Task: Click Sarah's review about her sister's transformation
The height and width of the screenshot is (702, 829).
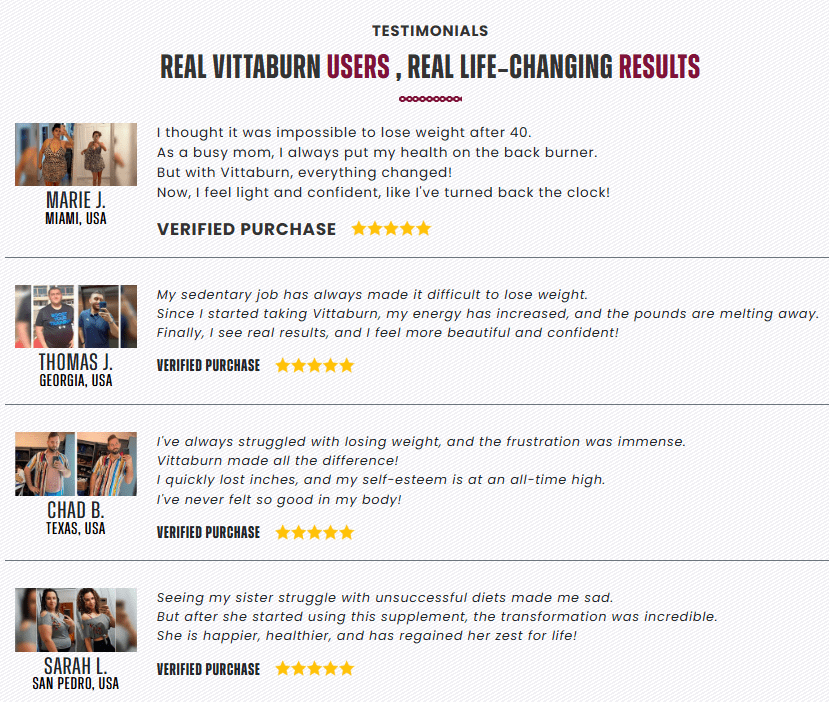Action: [437, 617]
